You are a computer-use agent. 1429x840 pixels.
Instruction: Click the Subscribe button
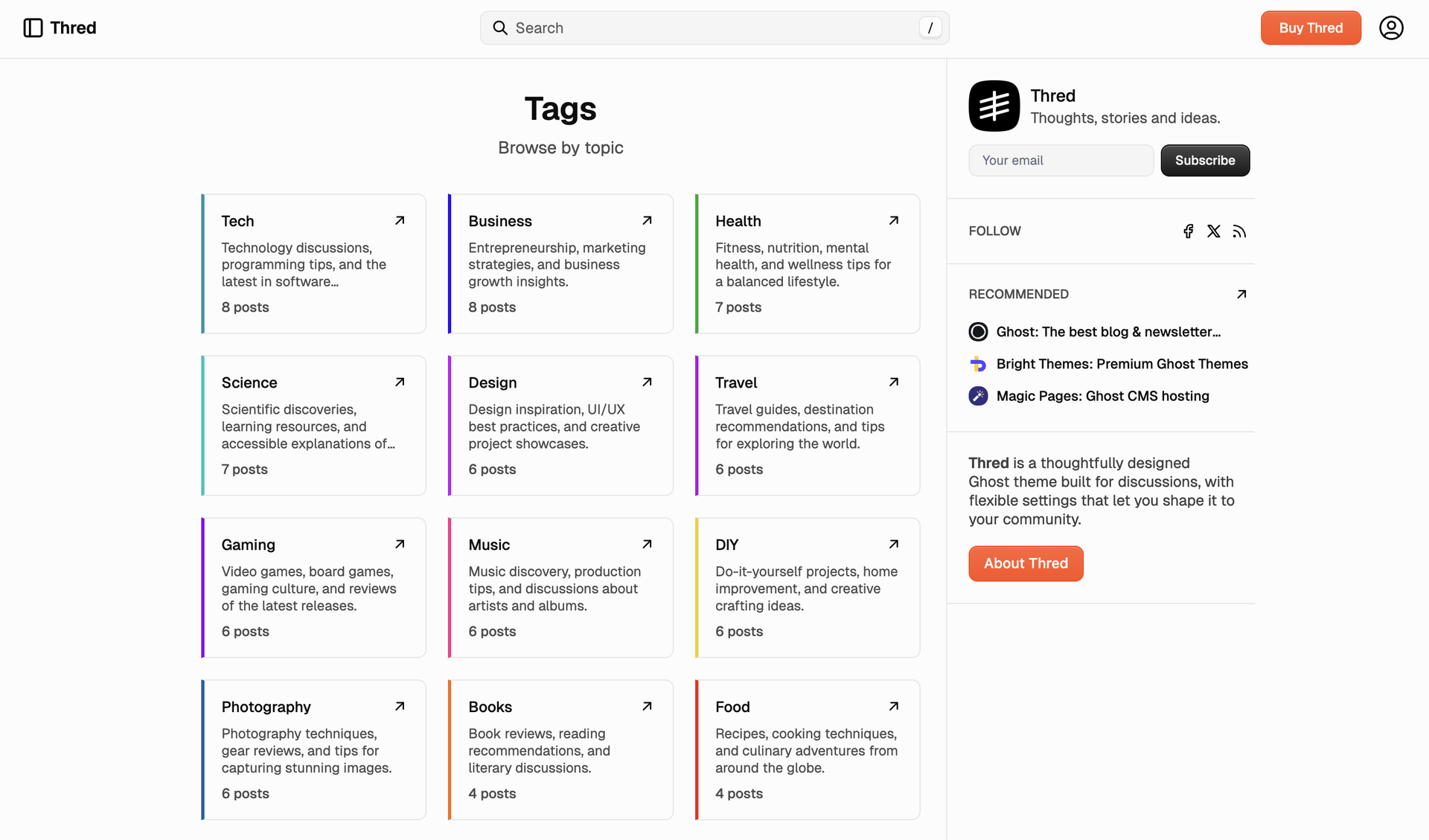tap(1204, 160)
